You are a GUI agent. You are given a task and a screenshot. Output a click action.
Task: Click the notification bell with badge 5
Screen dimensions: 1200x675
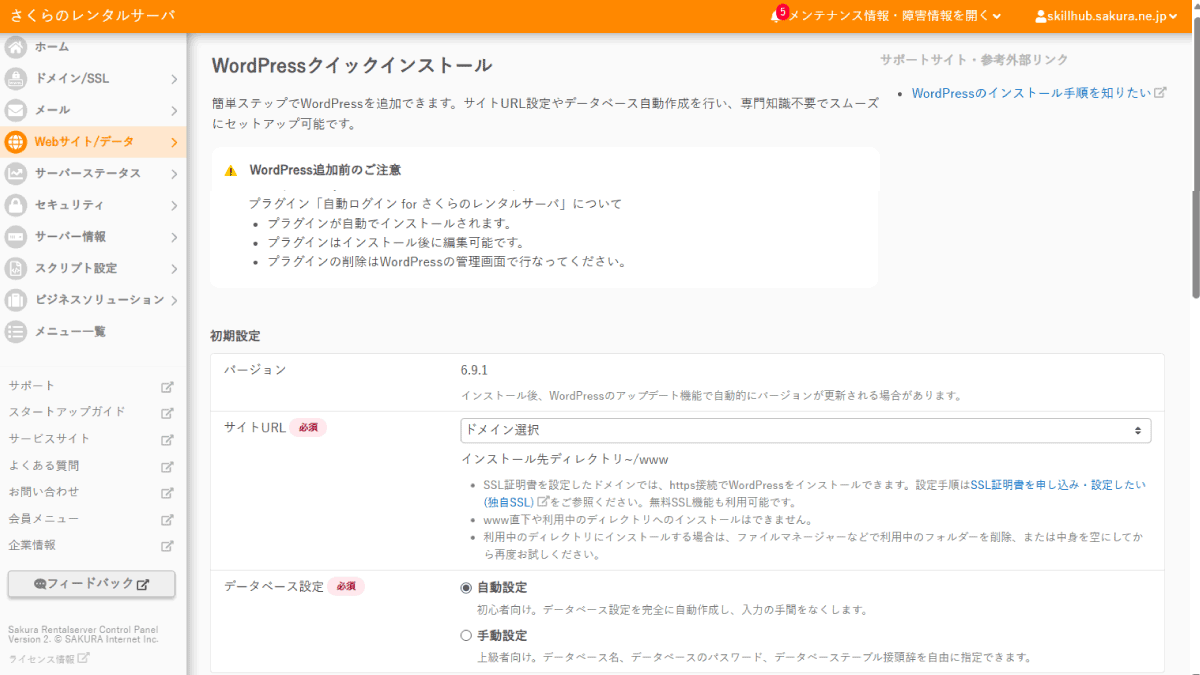(x=777, y=15)
